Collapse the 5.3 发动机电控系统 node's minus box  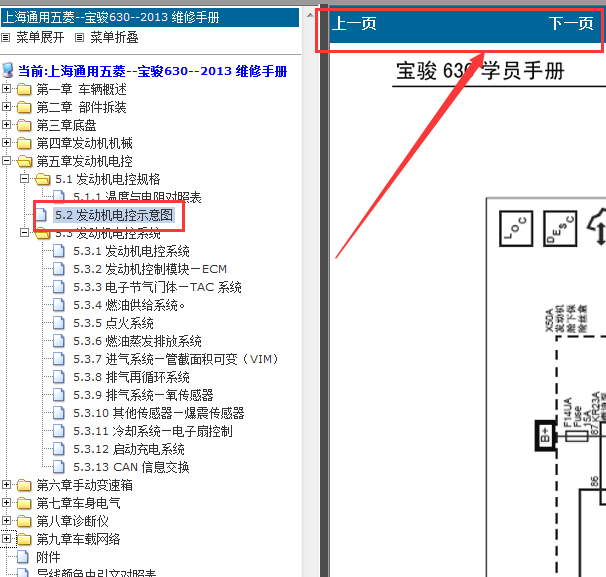click(x=24, y=232)
